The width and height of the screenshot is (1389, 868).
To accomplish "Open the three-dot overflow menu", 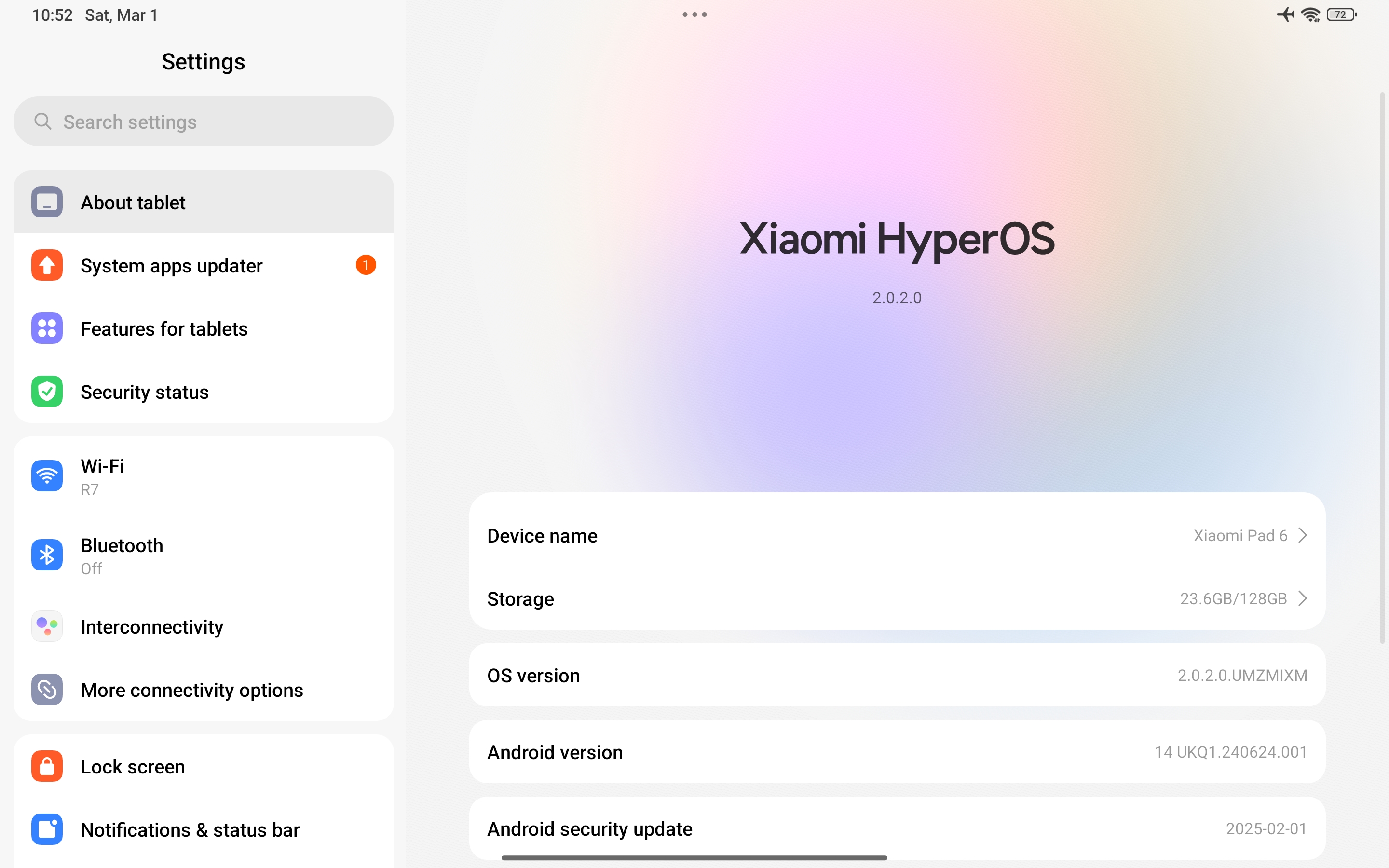I will (694, 14).
